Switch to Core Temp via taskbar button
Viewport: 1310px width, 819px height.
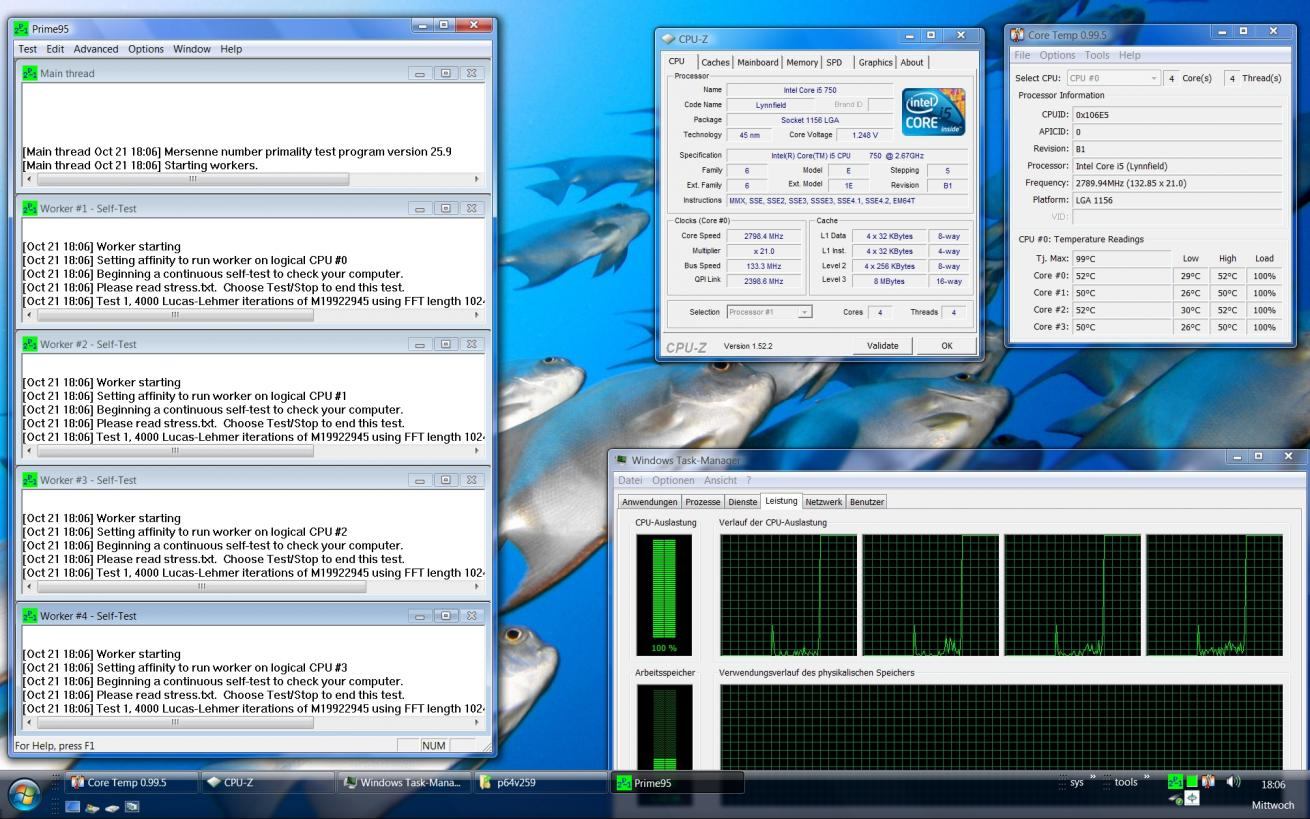click(x=130, y=783)
